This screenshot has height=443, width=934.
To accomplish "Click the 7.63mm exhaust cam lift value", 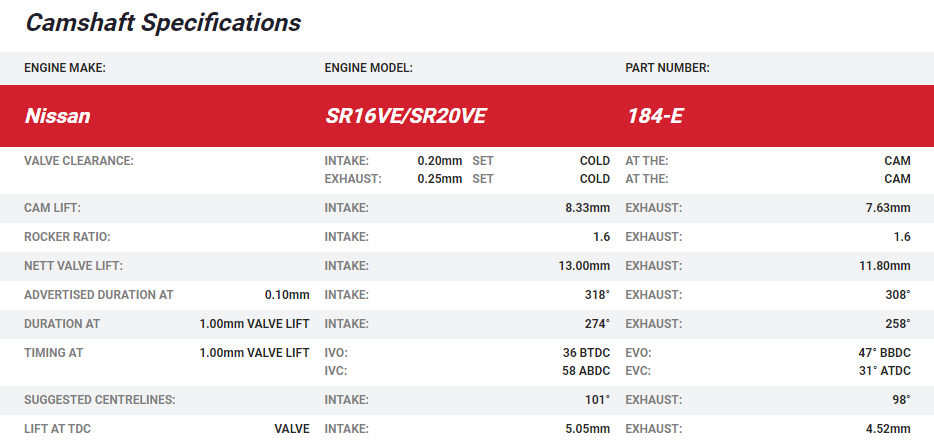I will point(888,208).
